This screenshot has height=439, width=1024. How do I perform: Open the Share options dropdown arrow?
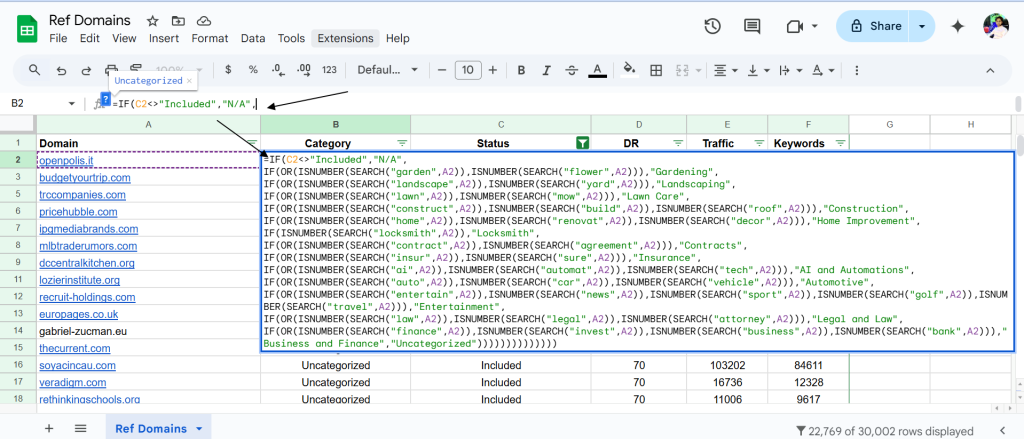(x=921, y=26)
